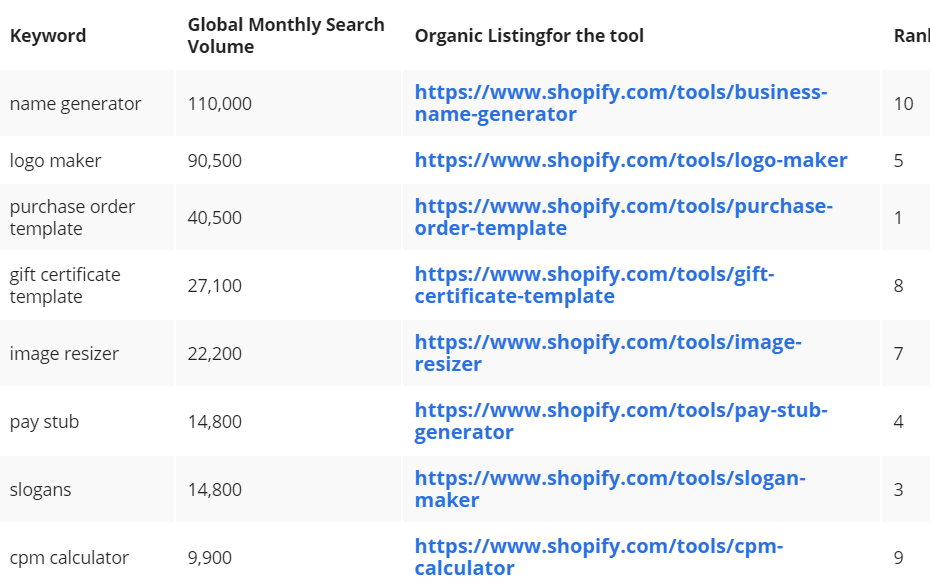Follow the purchase-order-template link
Viewport: 930px width, 587px height.
tap(623, 217)
